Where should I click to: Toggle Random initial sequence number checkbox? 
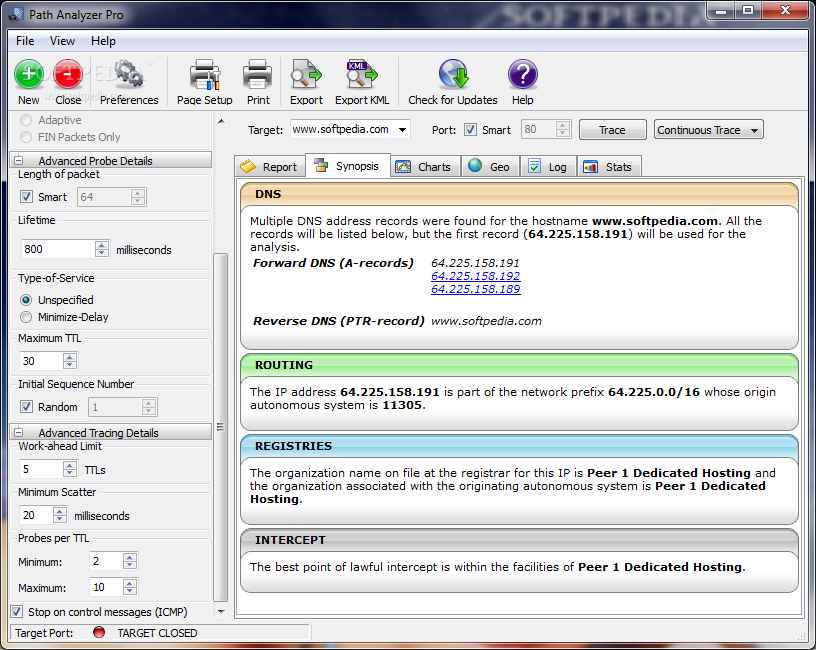(26, 406)
